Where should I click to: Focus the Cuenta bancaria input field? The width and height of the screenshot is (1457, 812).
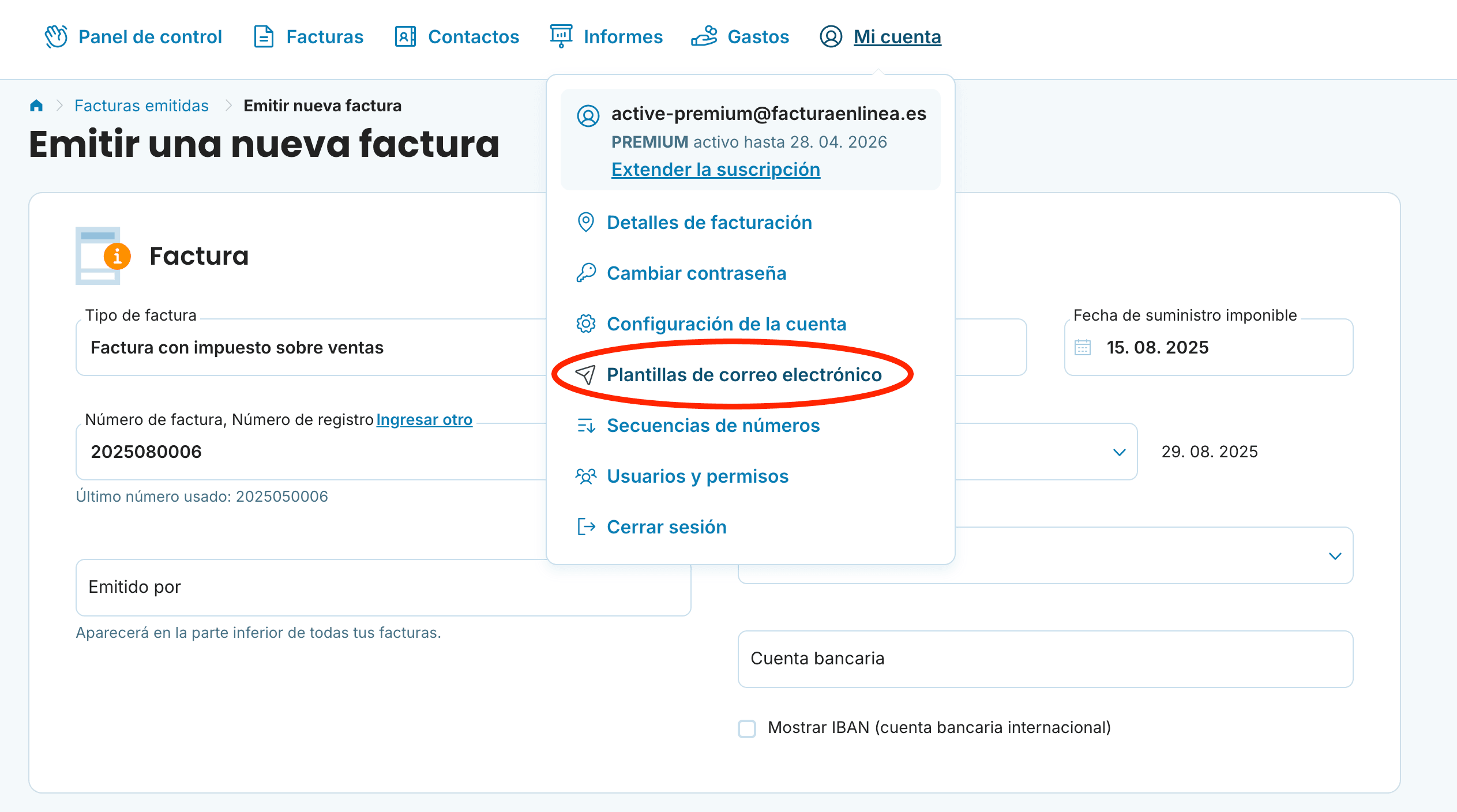pos(1045,659)
